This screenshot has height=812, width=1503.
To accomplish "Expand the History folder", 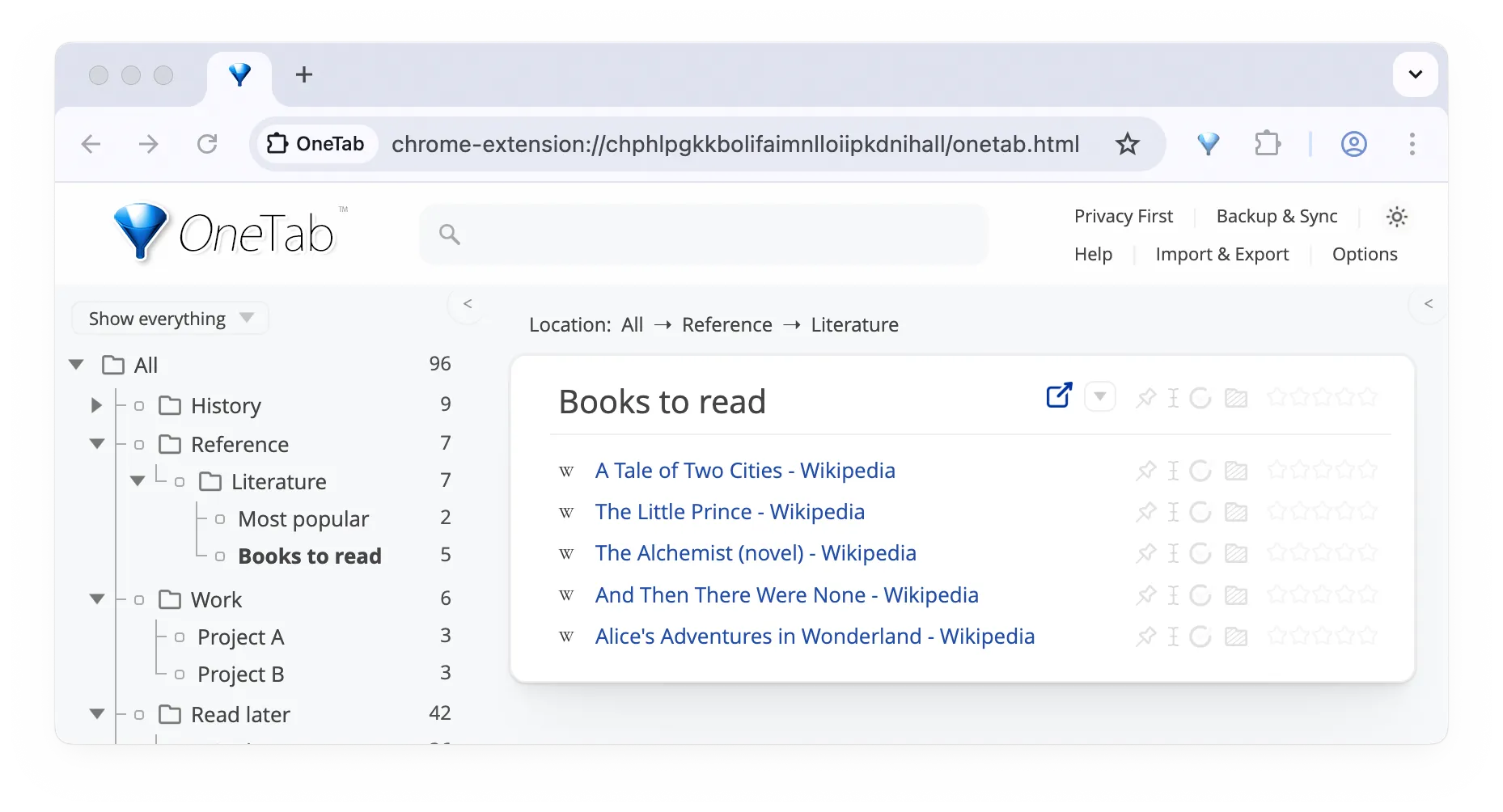I will 97,405.
